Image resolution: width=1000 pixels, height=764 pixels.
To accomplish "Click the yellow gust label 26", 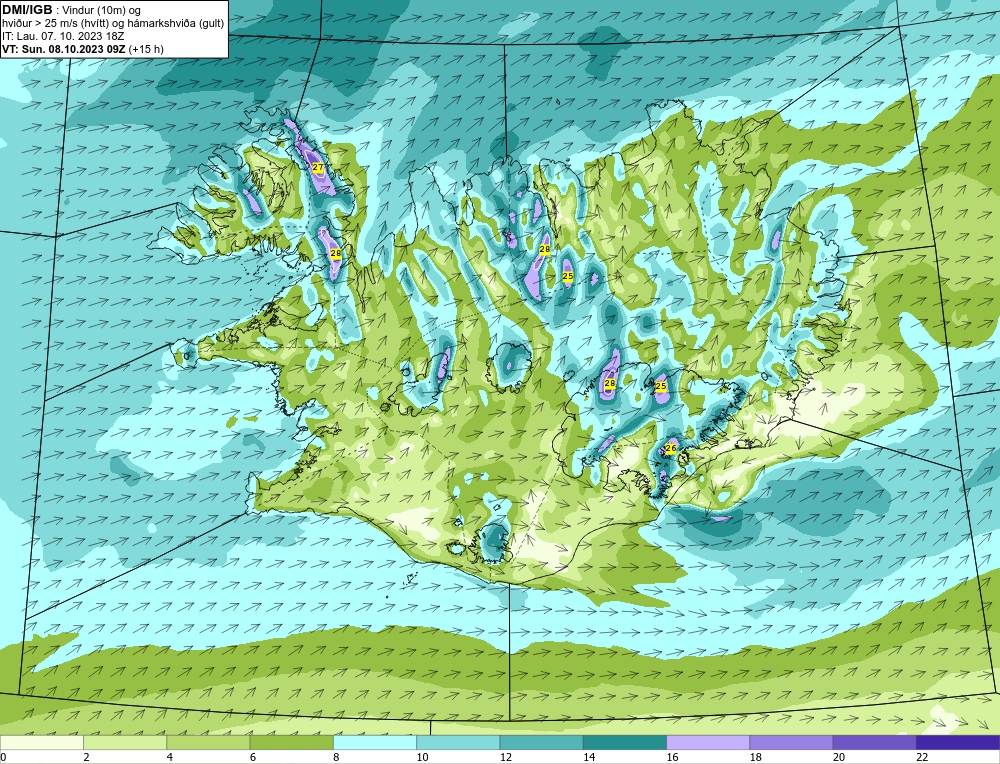I will (670, 448).
